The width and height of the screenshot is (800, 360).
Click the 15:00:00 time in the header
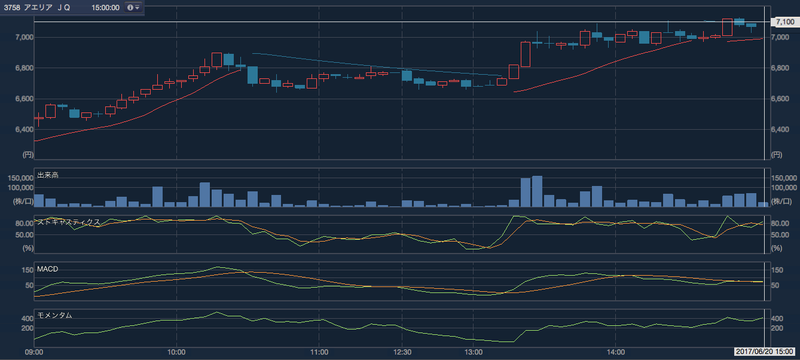pyautogui.click(x=106, y=8)
